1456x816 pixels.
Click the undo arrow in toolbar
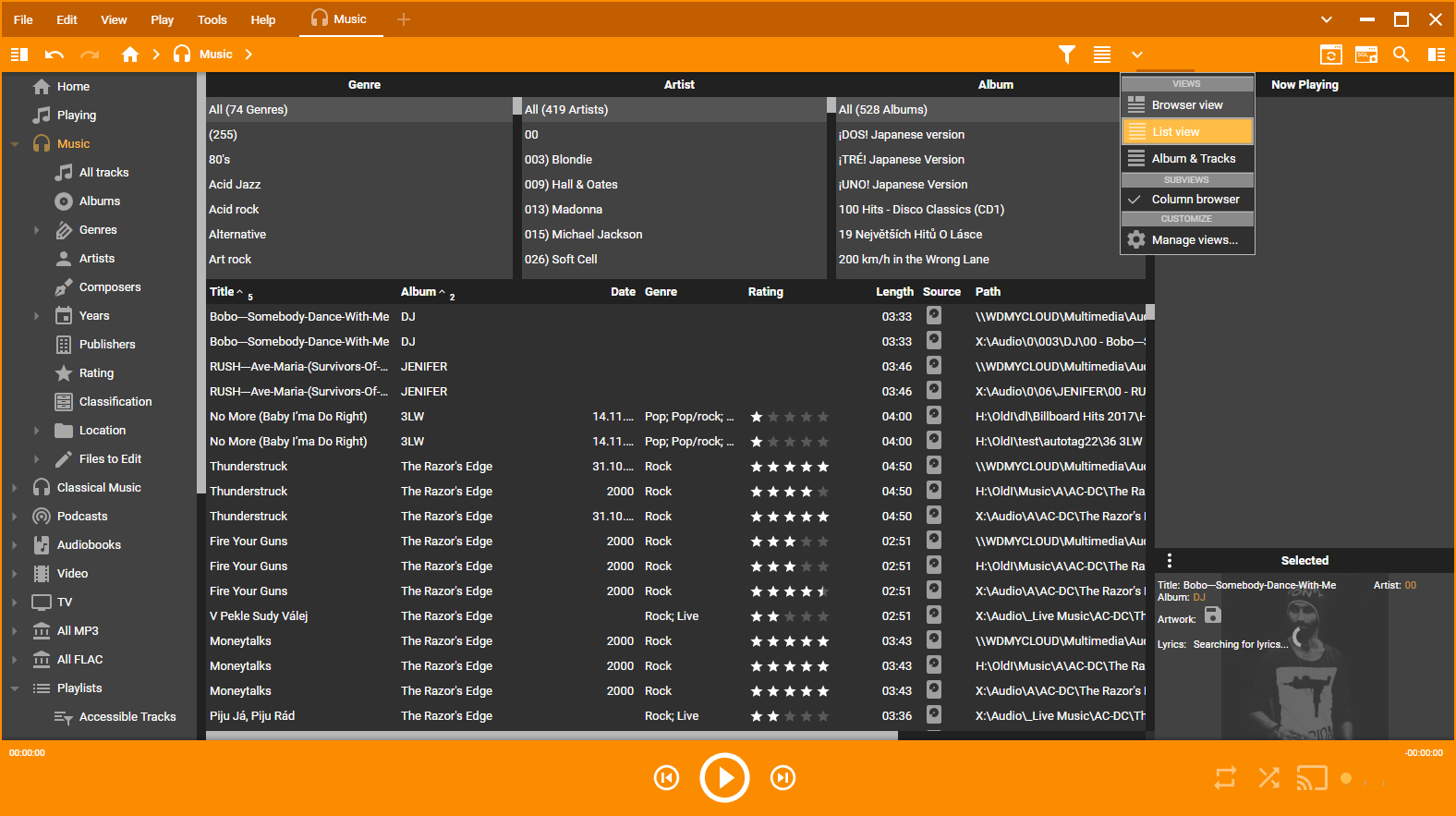[x=55, y=55]
